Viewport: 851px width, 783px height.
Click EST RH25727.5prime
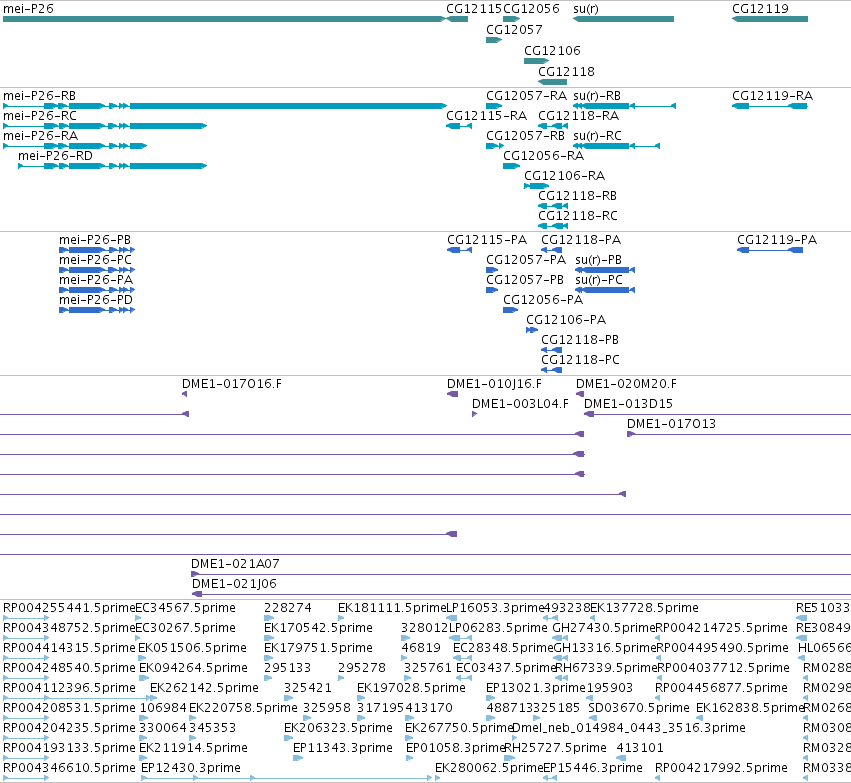[x=556, y=748]
